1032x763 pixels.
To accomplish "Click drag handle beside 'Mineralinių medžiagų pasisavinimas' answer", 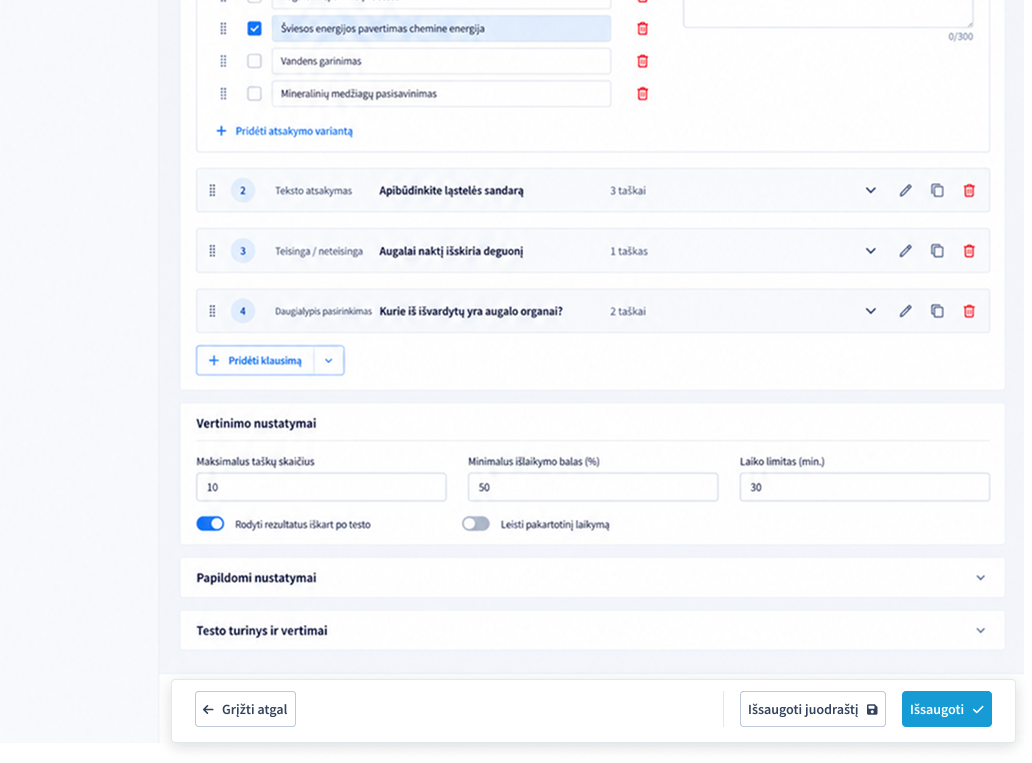I will click(x=223, y=93).
